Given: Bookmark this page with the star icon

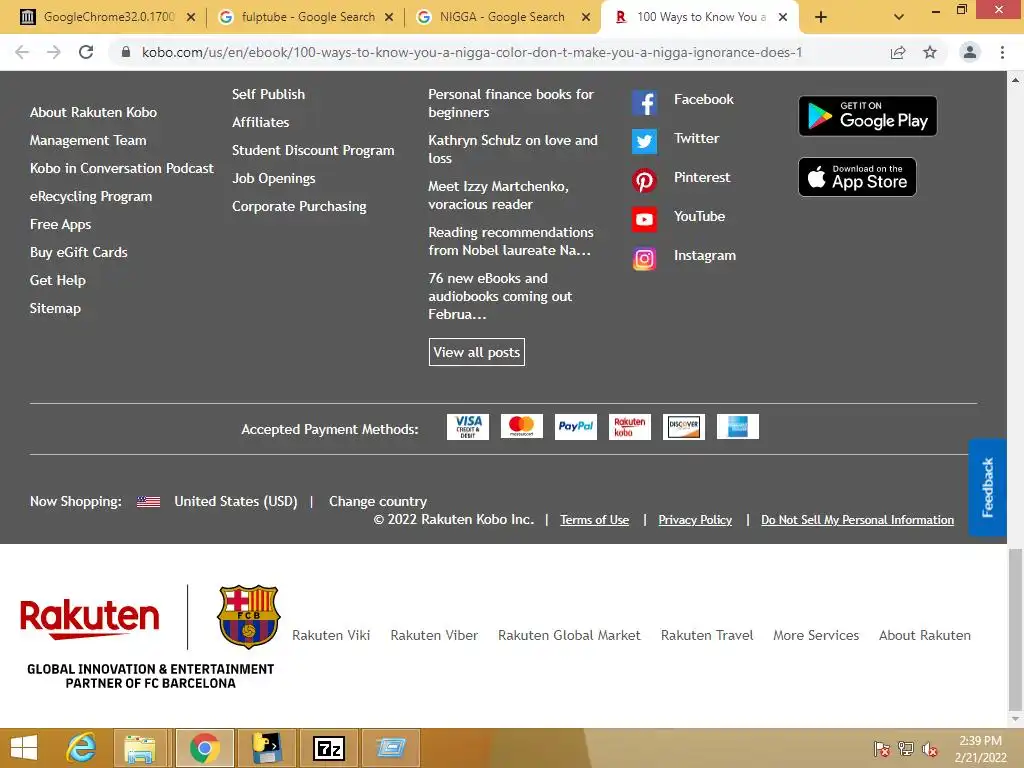Looking at the screenshot, I should 930,52.
